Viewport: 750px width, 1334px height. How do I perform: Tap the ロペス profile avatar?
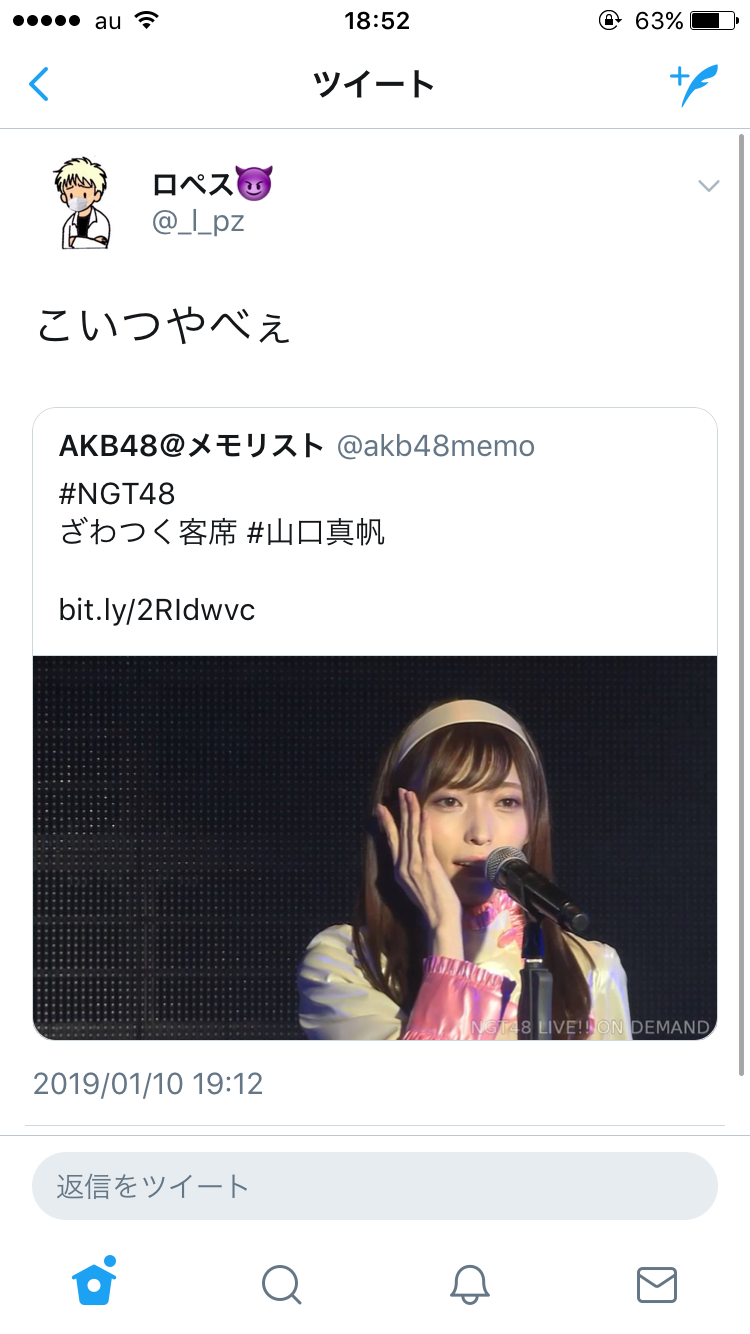click(x=81, y=202)
